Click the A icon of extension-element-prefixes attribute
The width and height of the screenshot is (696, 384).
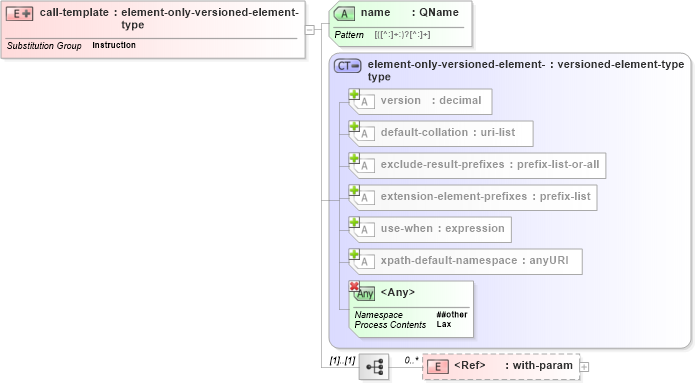pyautogui.click(x=364, y=198)
